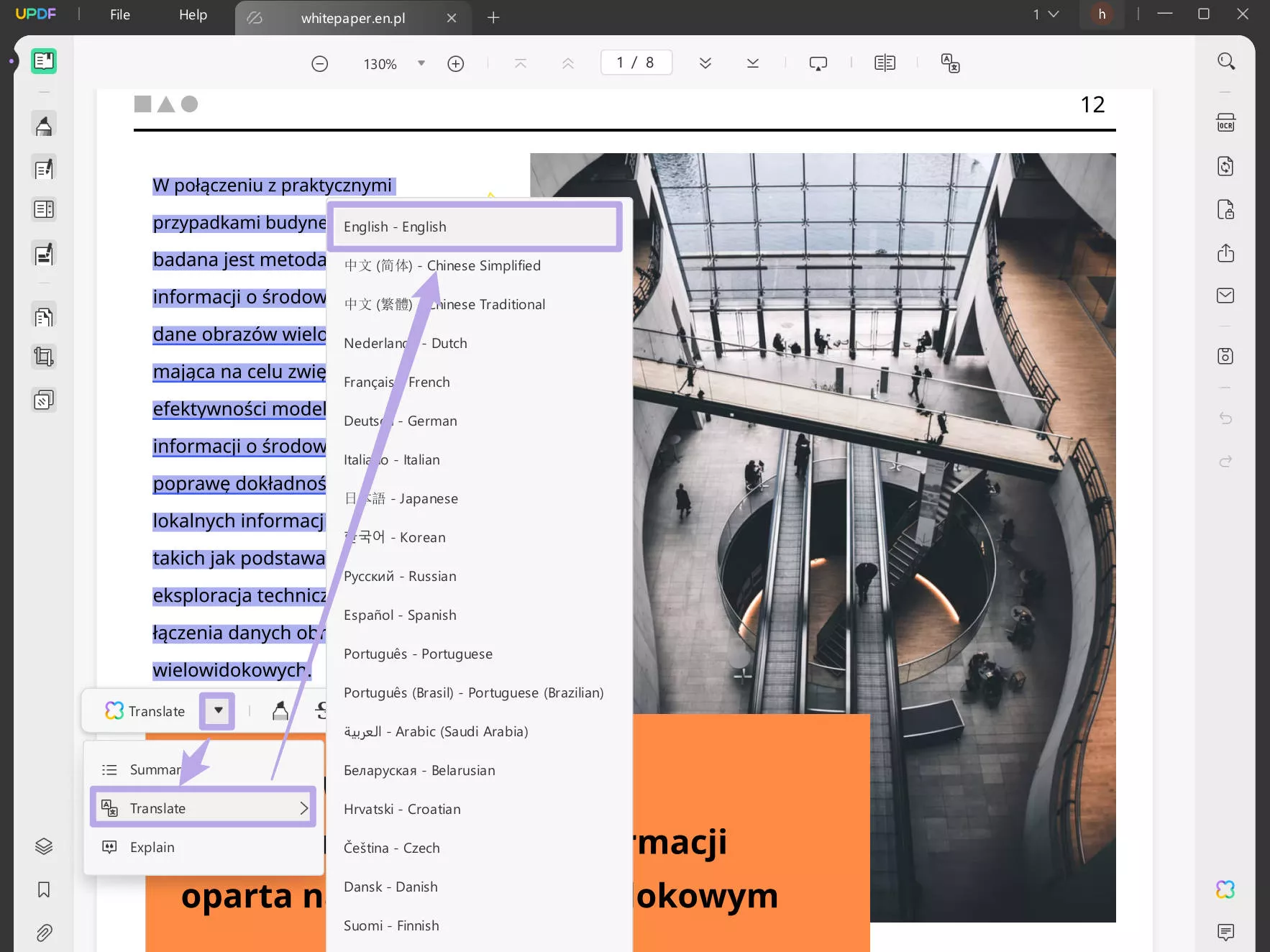
Task: Select English - English translation language
Action: [x=474, y=226]
